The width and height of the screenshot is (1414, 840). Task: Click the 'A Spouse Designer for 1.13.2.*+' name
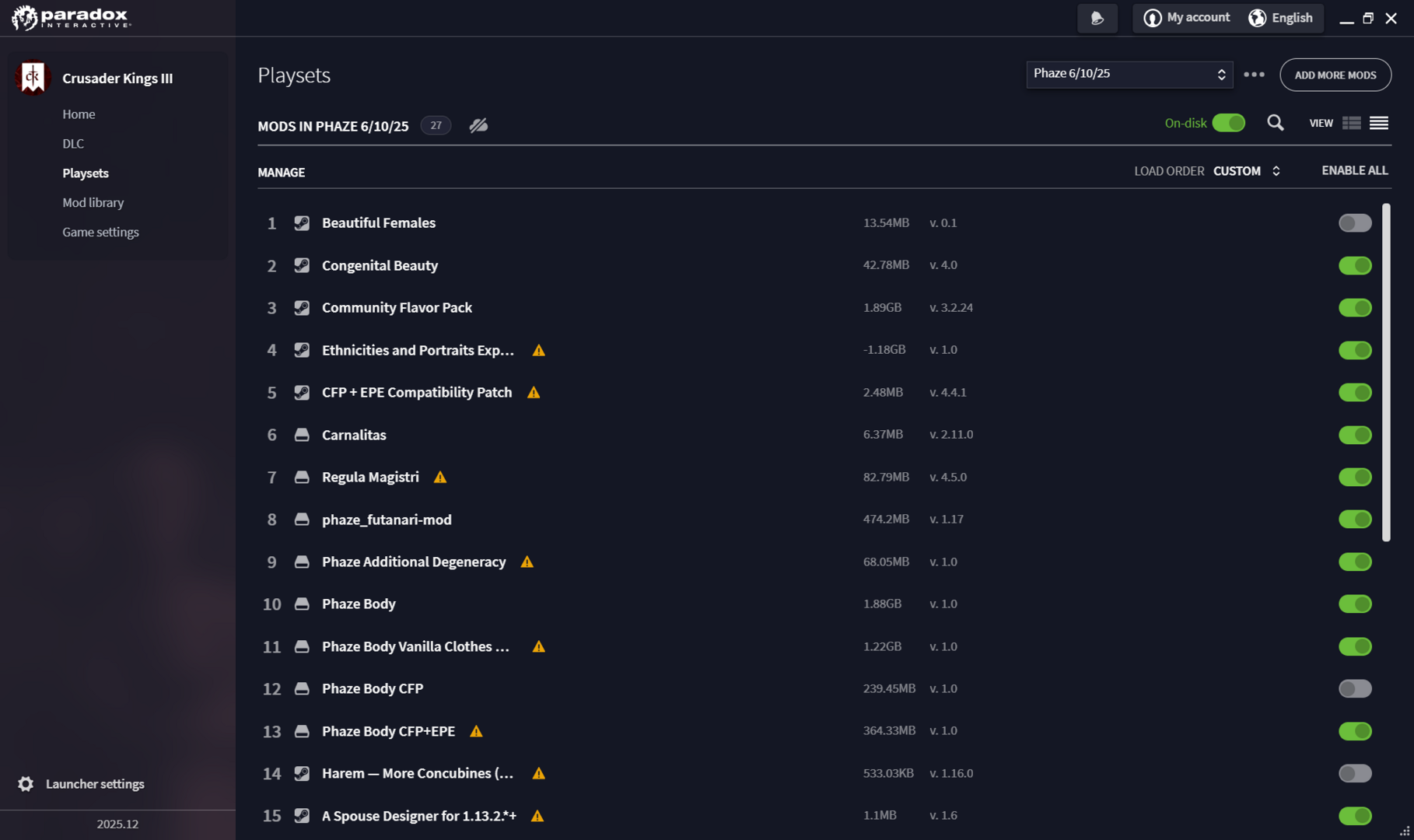(x=419, y=816)
